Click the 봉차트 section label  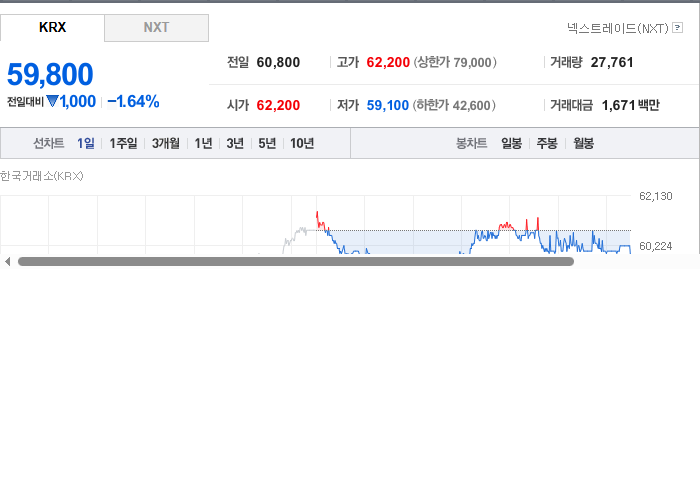pos(471,143)
